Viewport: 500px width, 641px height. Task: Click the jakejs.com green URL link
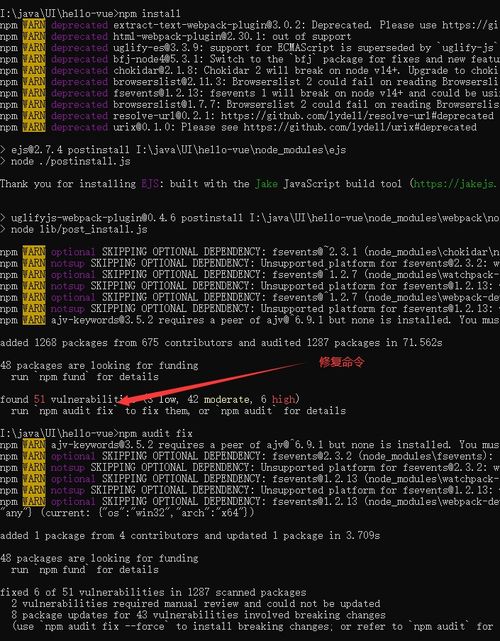457,184
